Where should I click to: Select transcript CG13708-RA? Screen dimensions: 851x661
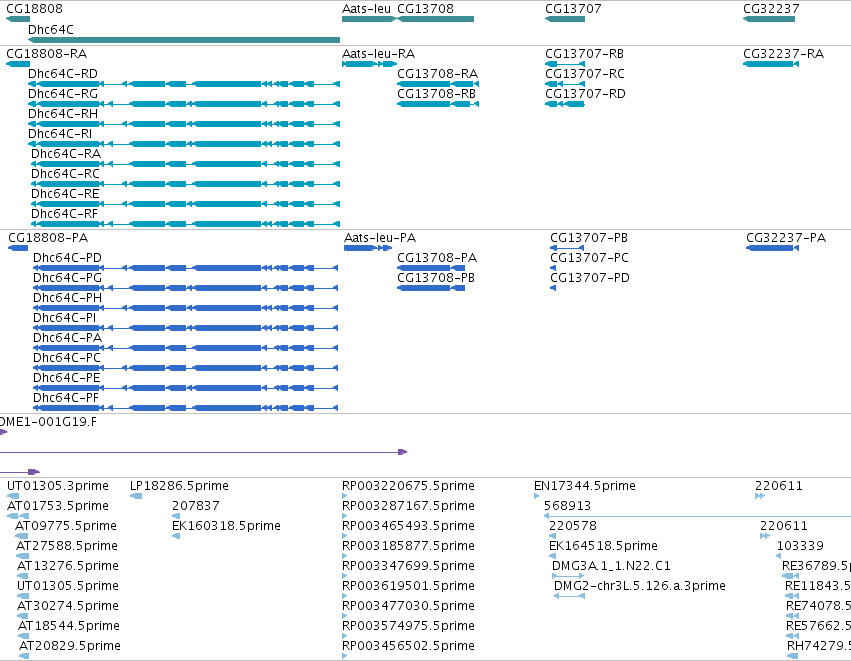point(438,84)
